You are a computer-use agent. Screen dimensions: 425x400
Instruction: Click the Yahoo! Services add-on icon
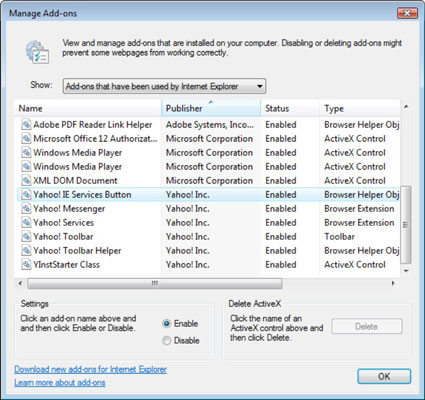(26, 223)
